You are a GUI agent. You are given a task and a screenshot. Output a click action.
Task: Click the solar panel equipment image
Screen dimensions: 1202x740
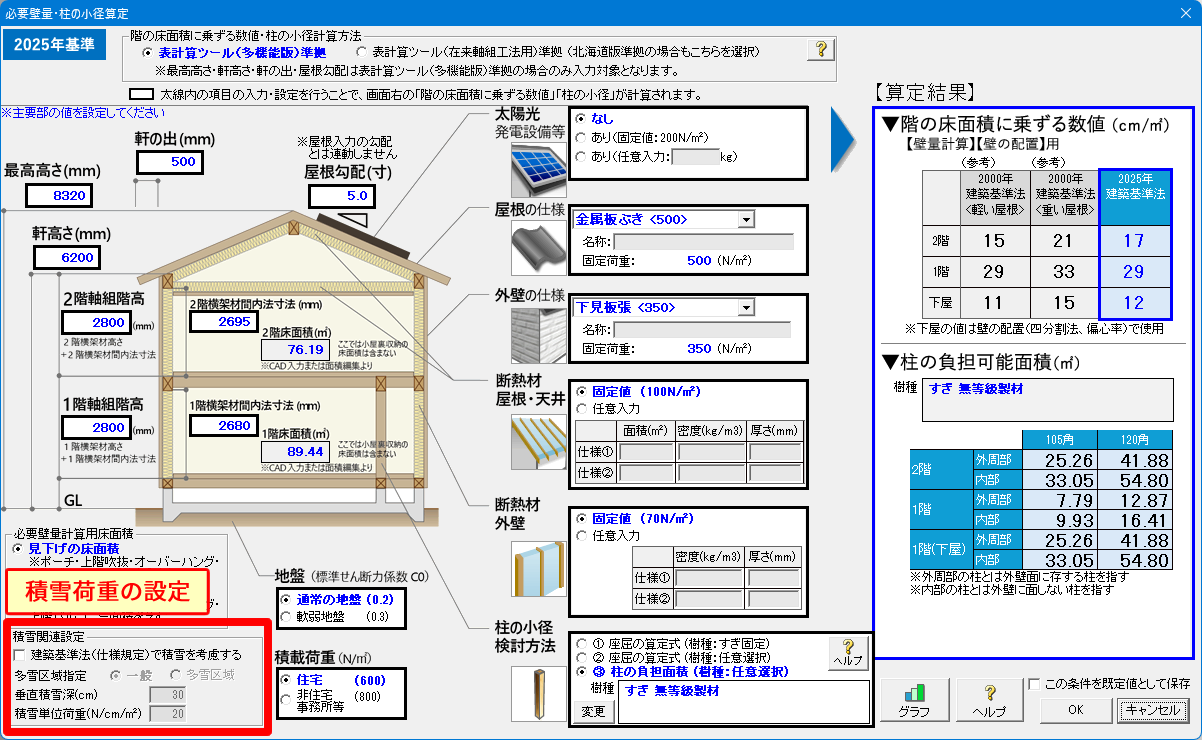coord(538,169)
